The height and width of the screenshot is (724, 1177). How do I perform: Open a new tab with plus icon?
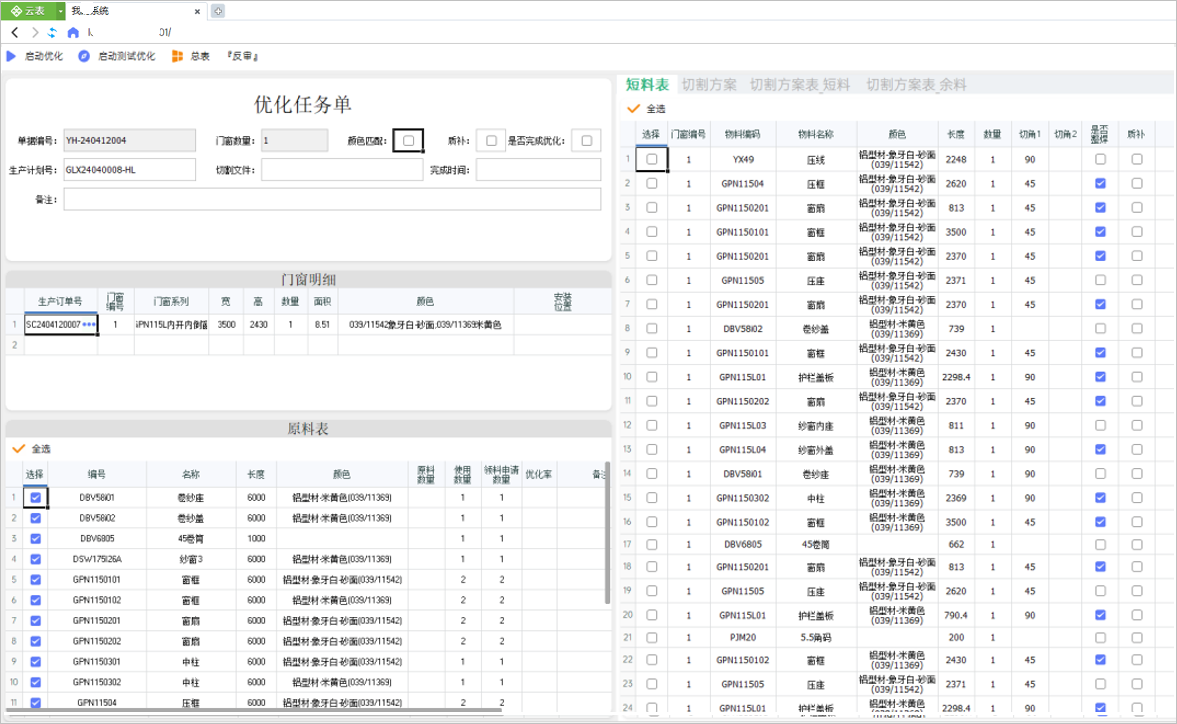(218, 11)
